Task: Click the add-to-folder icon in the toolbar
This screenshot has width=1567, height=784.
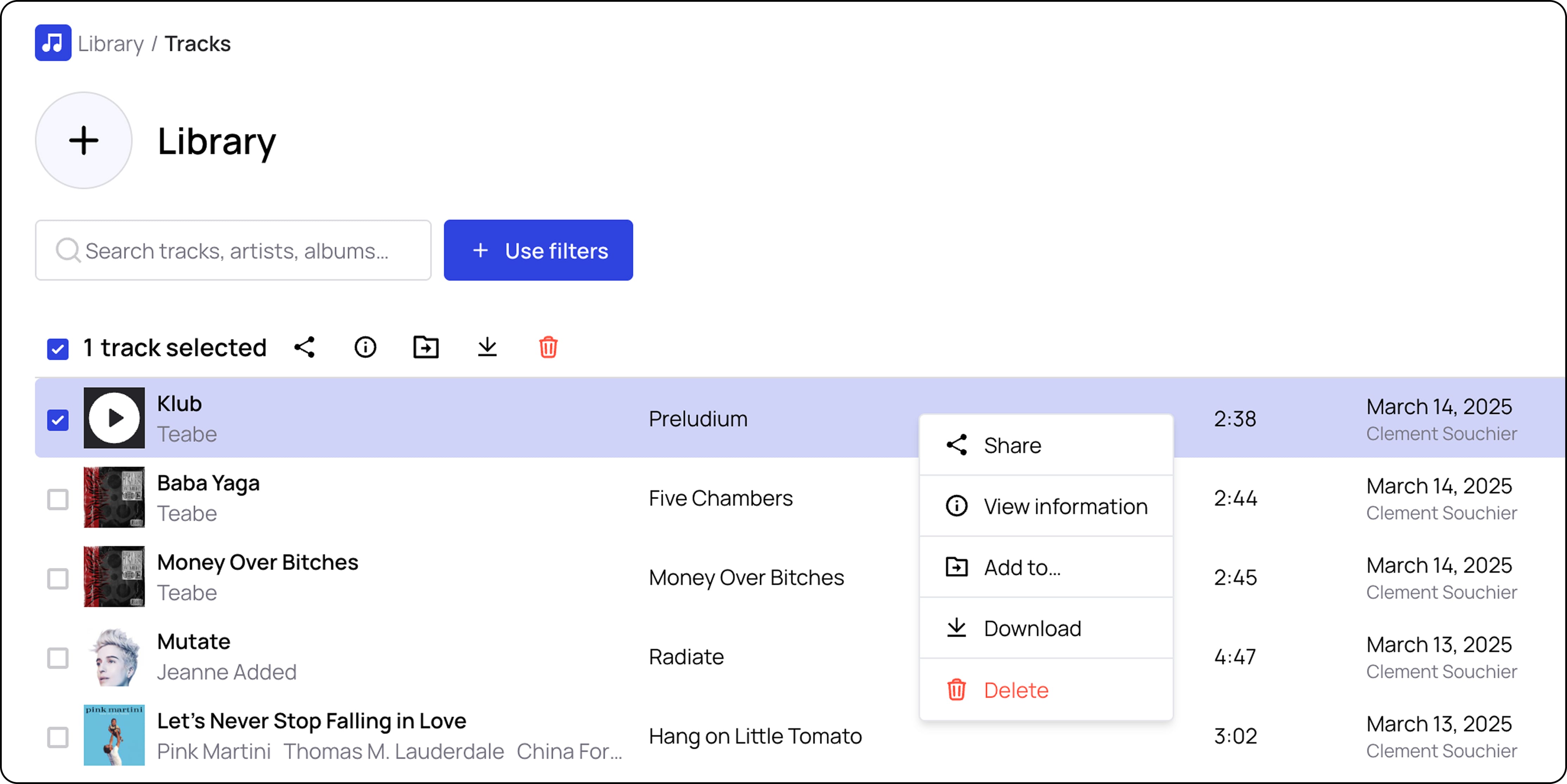Action: tap(426, 347)
